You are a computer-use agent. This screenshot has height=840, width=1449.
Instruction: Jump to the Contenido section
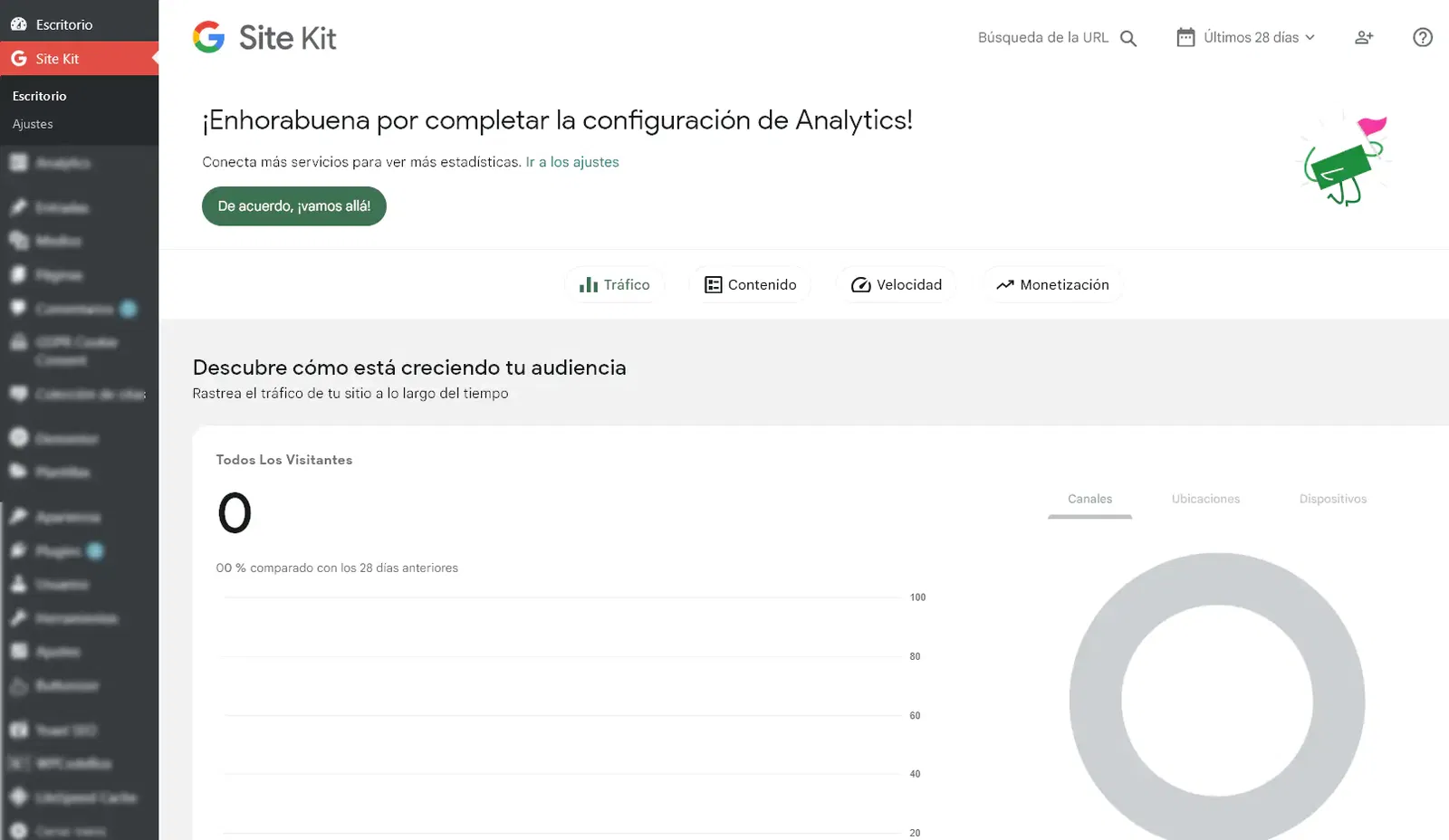(x=751, y=284)
